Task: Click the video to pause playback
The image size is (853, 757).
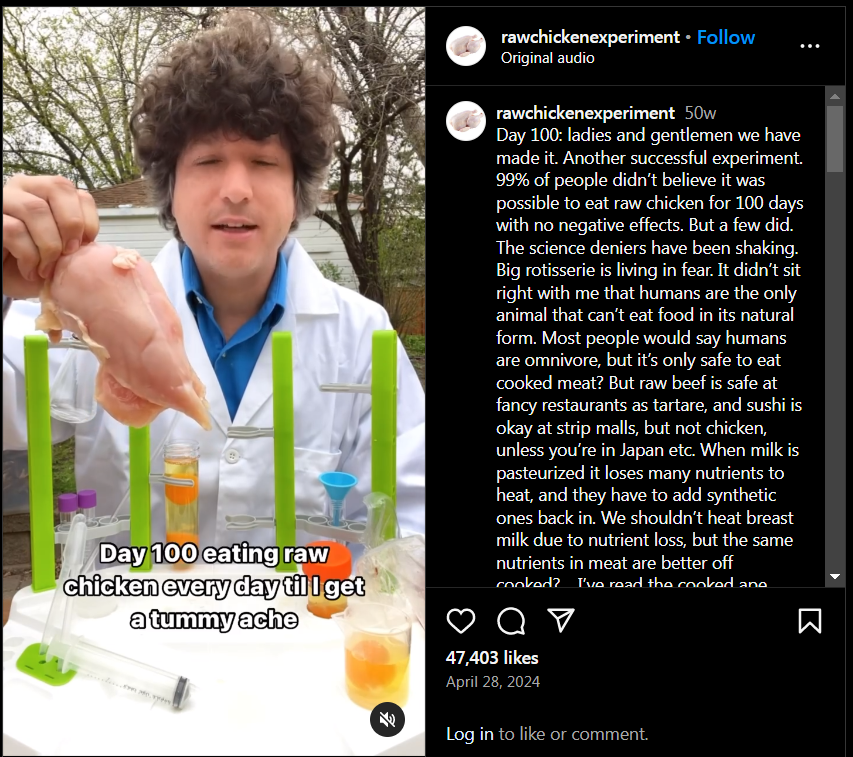Action: [x=214, y=326]
